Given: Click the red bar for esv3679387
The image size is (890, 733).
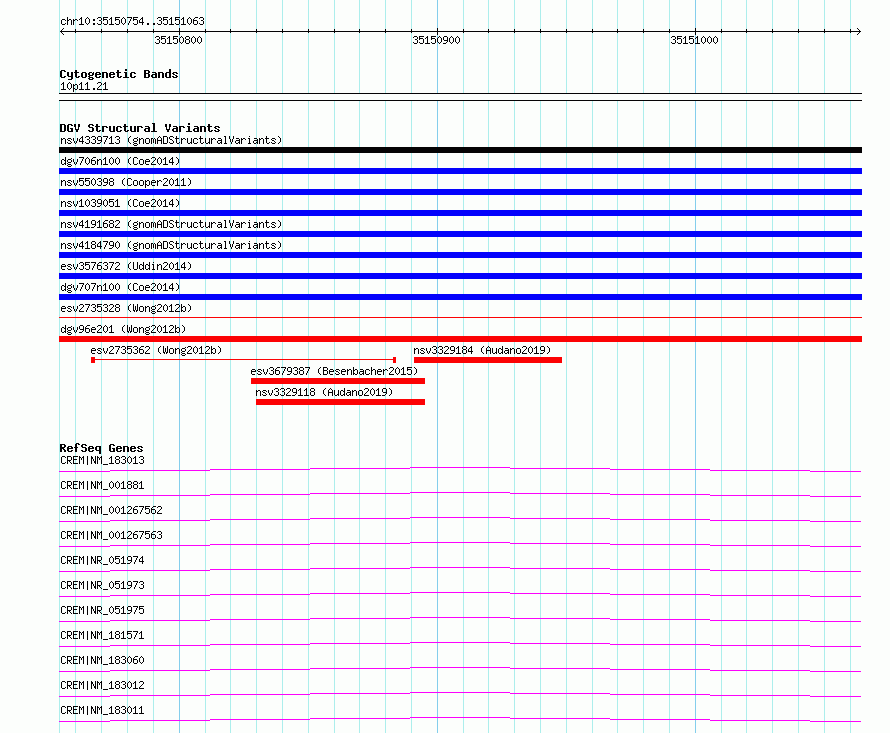Looking at the screenshot, I should pyautogui.click(x=338, y=381).
